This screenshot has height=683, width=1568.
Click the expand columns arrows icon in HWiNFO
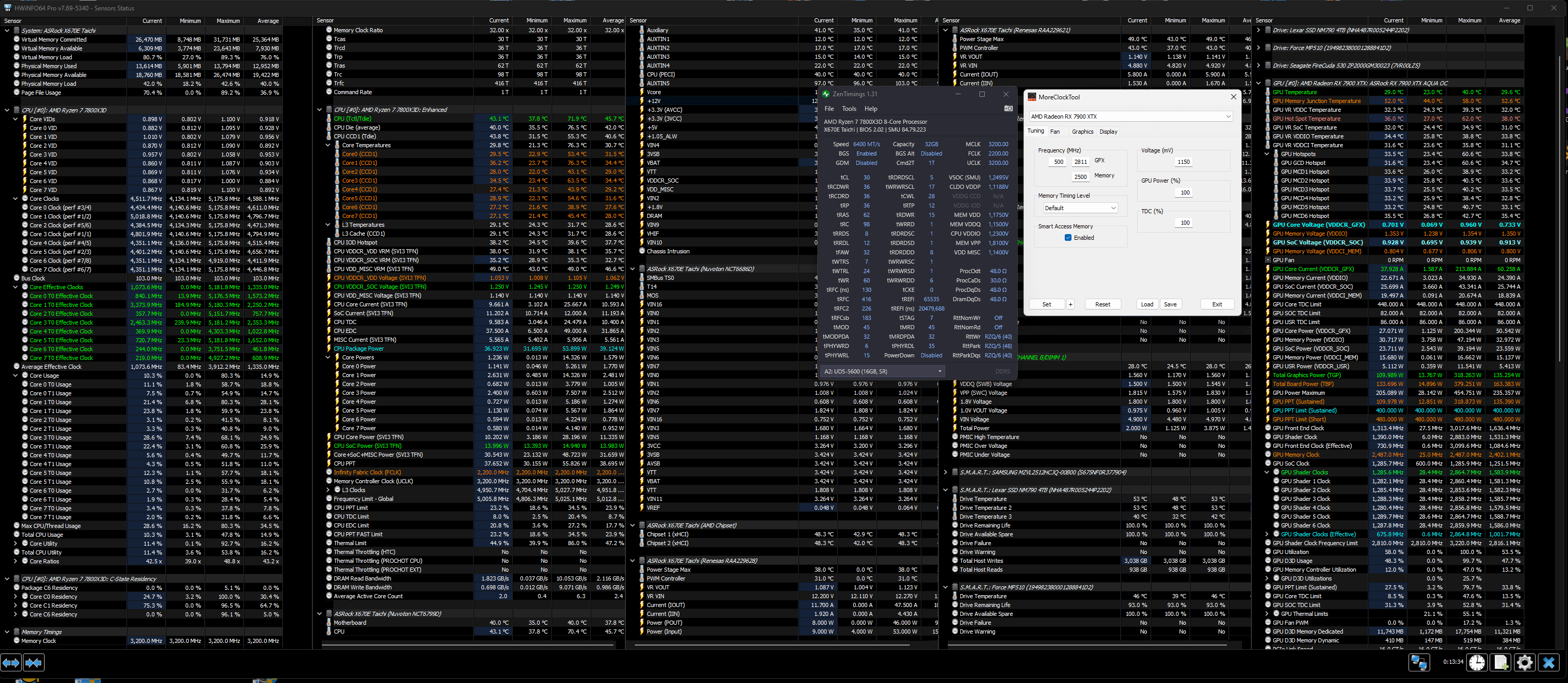(x=11, y=662)
